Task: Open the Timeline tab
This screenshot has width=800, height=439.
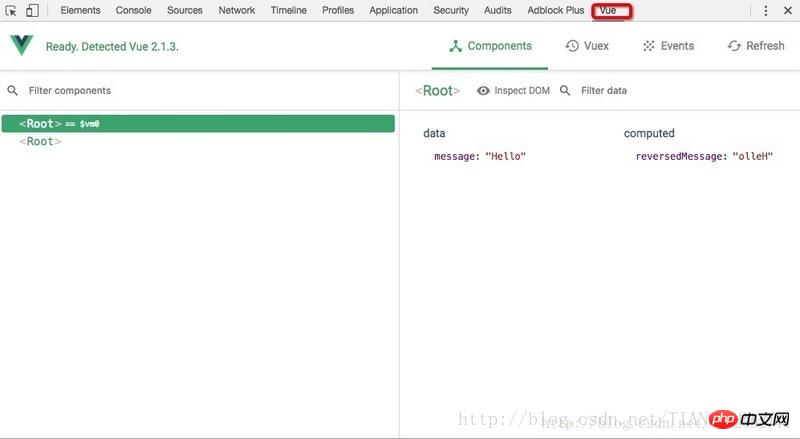Action: click(289, 10)
